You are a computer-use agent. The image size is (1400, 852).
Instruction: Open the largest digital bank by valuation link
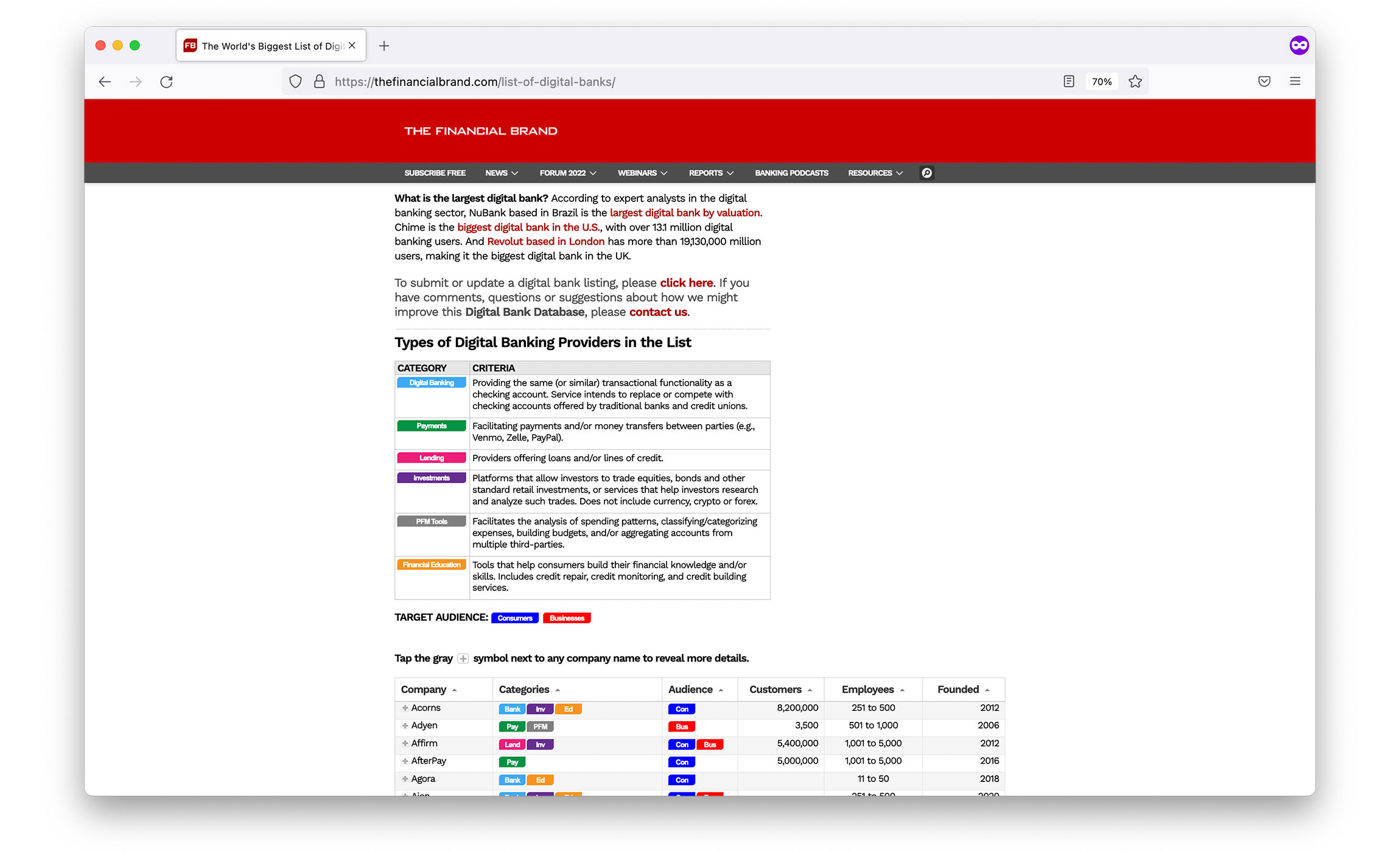pos(685,212)
